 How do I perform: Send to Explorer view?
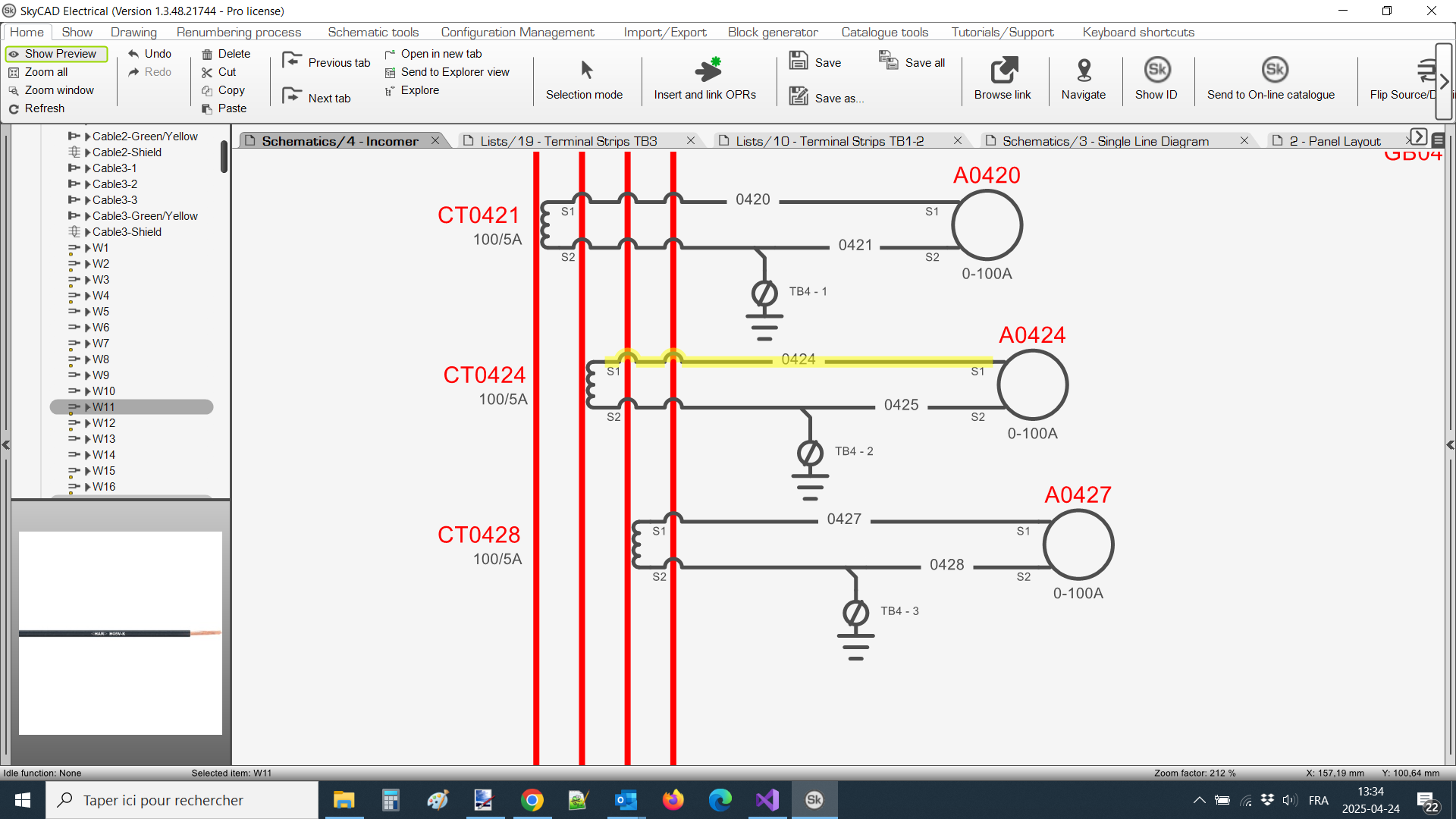click(447, 72)
